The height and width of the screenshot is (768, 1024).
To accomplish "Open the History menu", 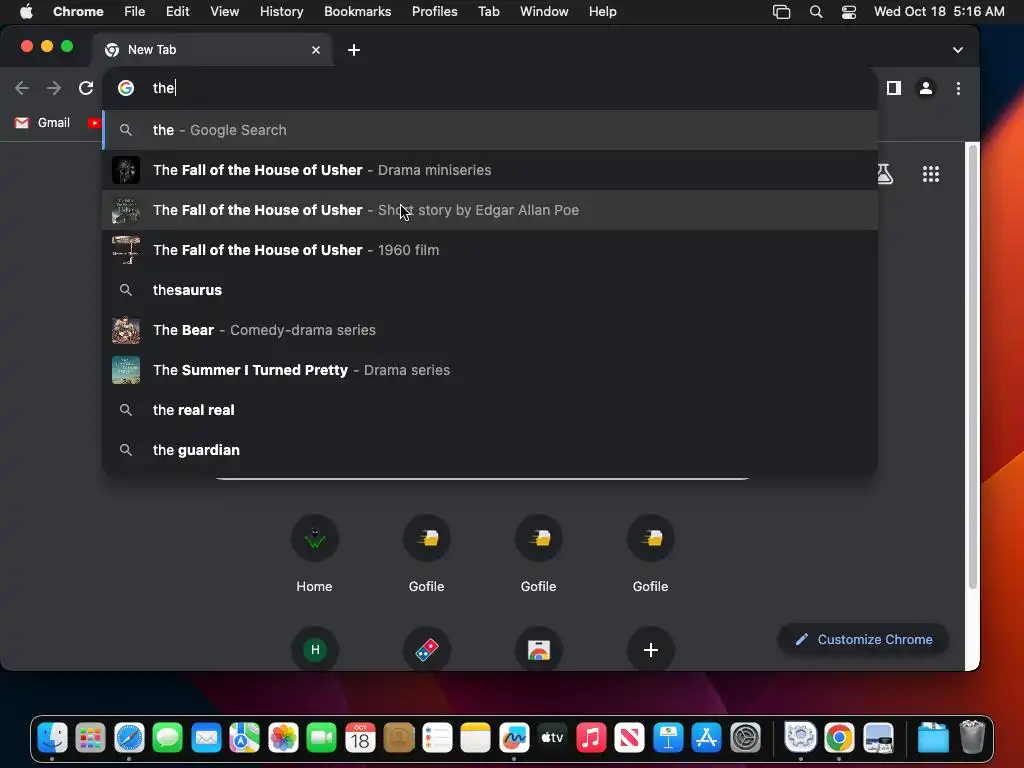I will tap(281, 12).
